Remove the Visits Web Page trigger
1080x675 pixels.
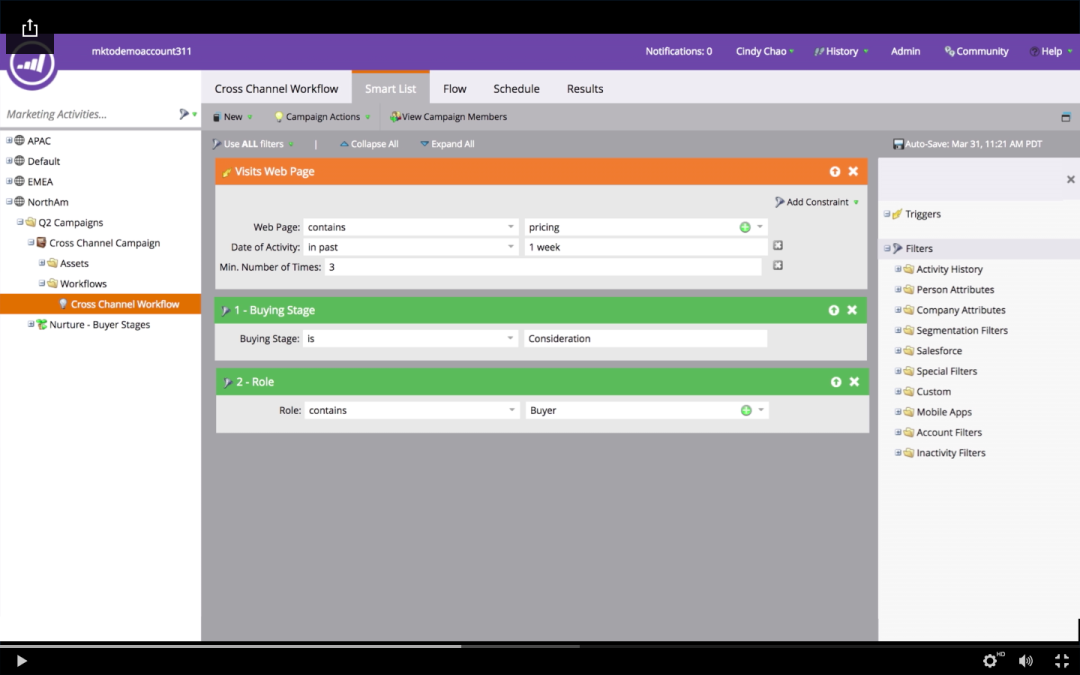(853, 172)
